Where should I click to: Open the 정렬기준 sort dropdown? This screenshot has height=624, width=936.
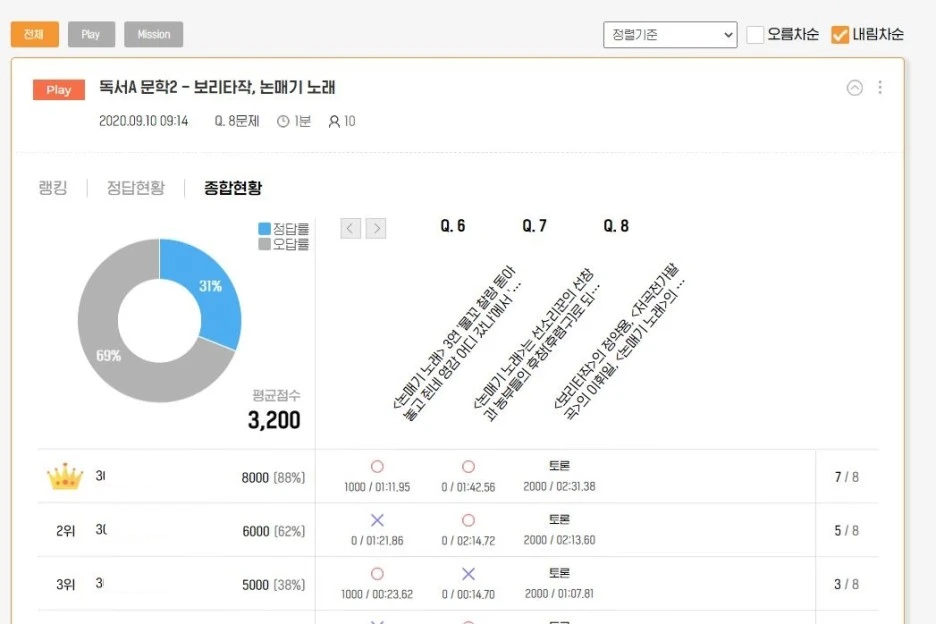point(670,35)
